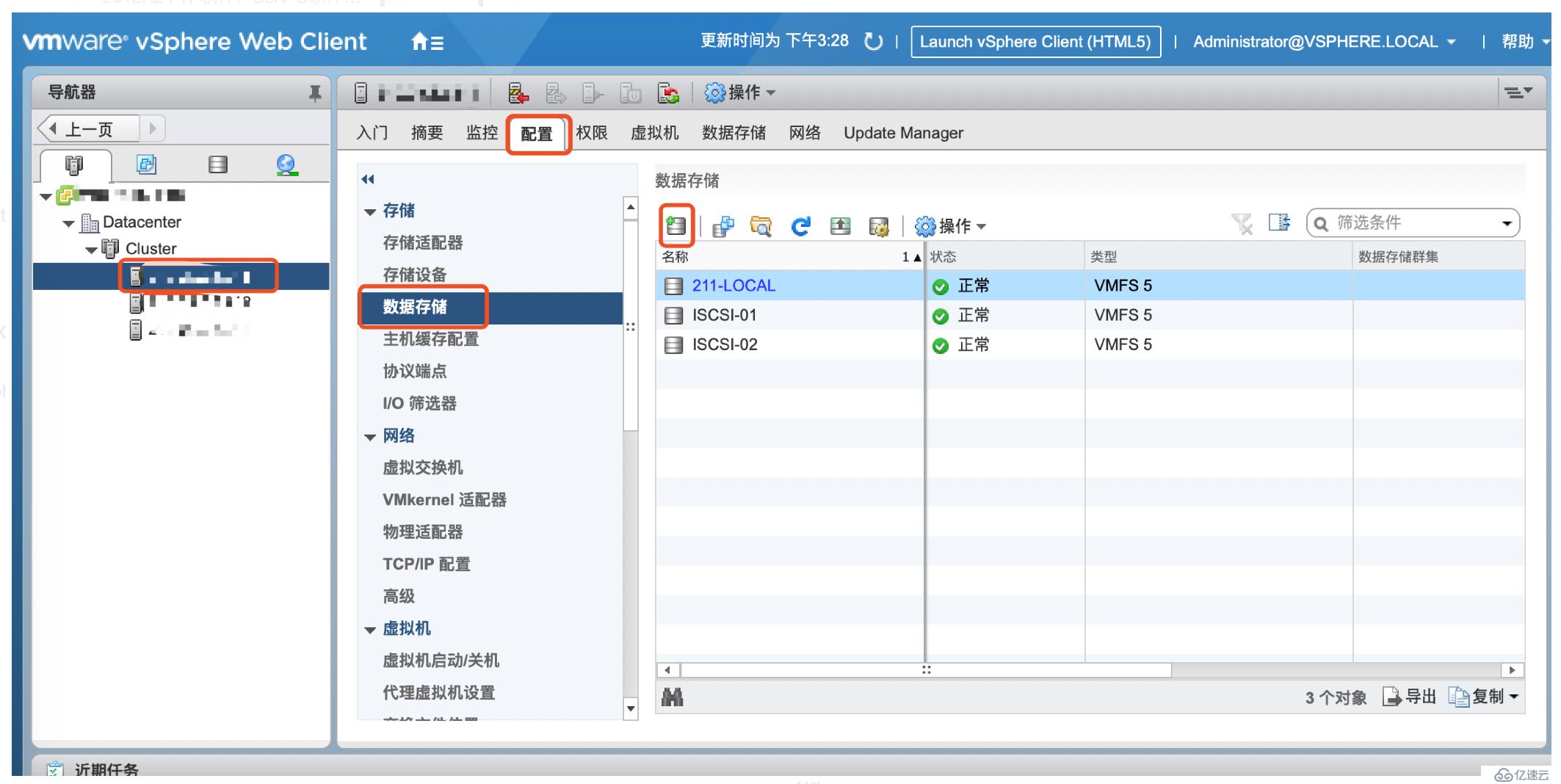This screenshot has height=784, width=1561.
Task: Open the Storage navigator tab
Action: 217,164
